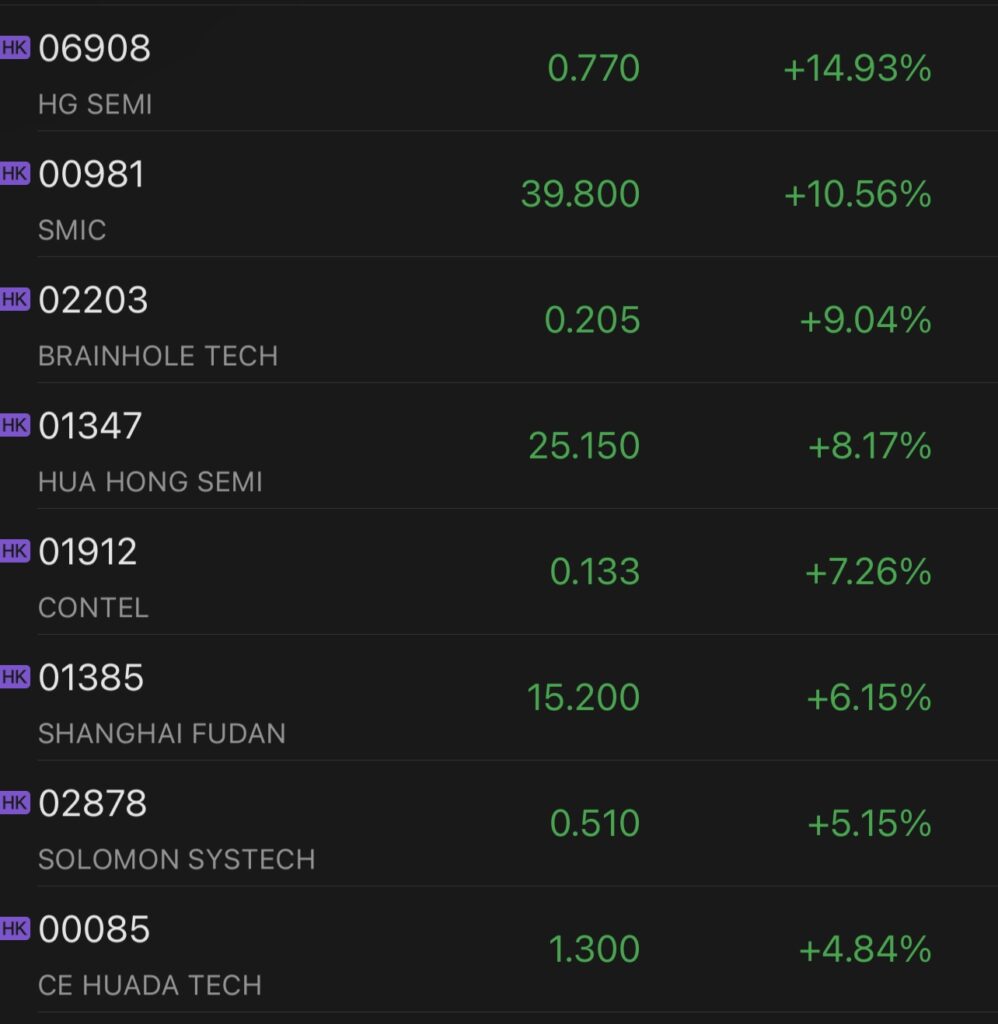Open CE HUADA TECH quote
Screen dimensions: 998x1024
(x=499, y=949)
